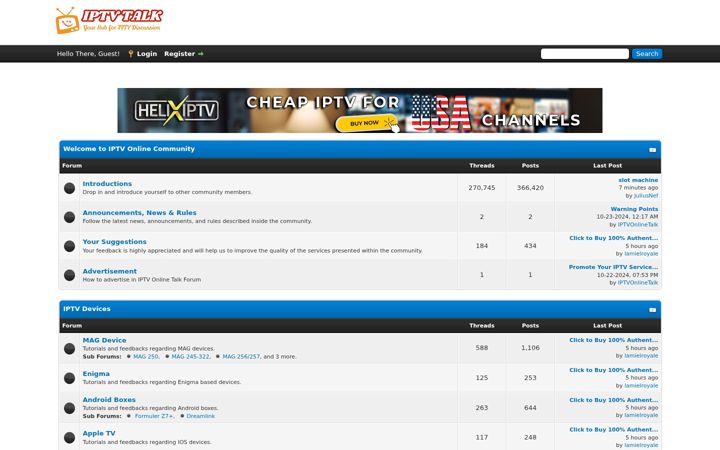Click the Enigma thread count 125
This screenshot has height=450, width=720.
482,378
